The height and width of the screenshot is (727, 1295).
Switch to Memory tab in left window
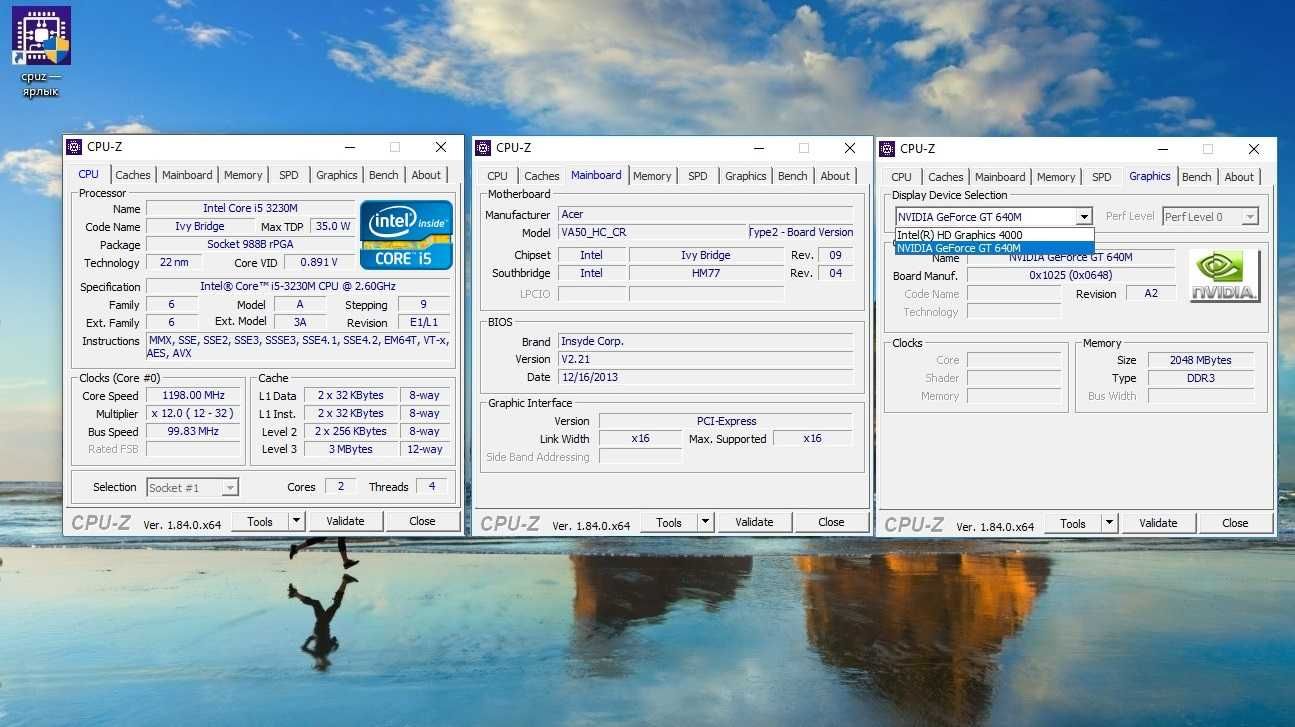(243, 175)
